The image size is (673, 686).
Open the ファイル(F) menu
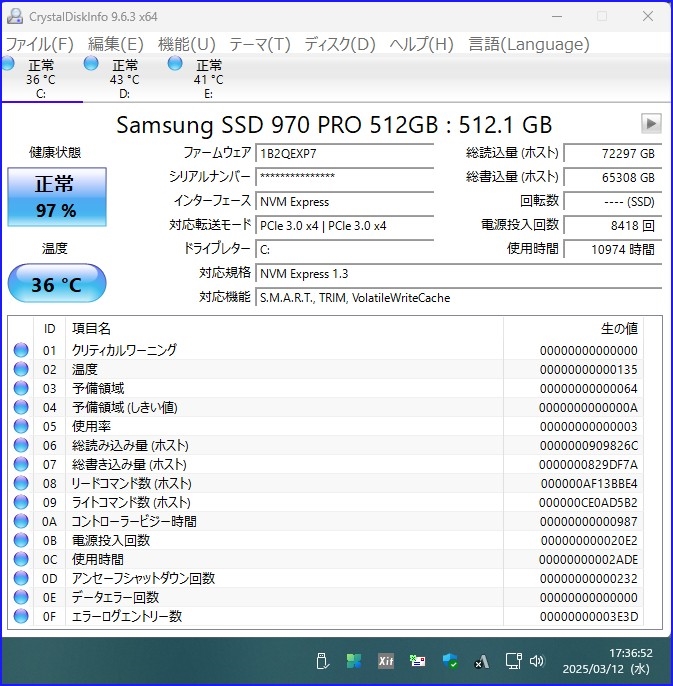[x=39, y=44]
